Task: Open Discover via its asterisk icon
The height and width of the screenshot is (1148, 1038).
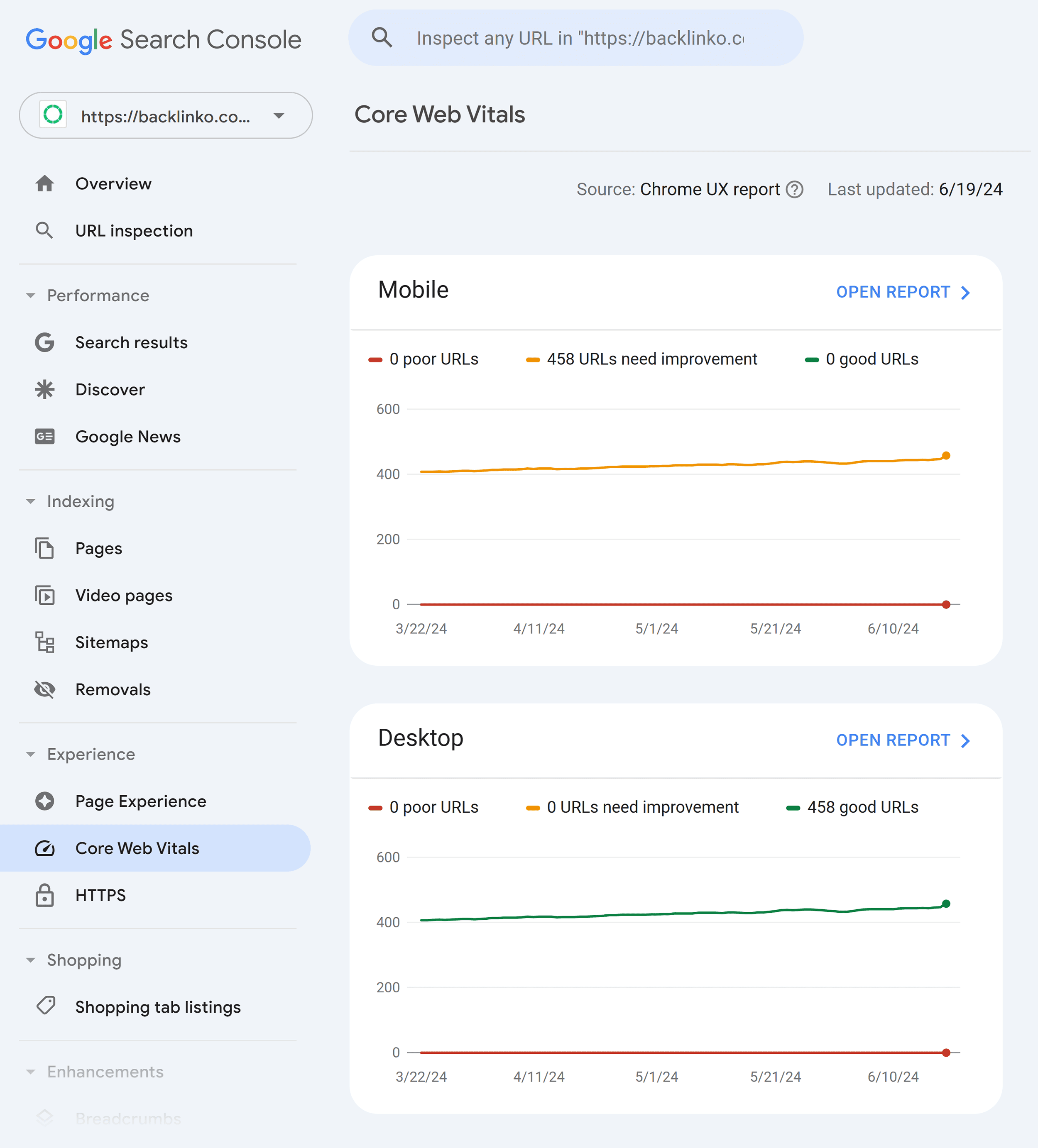Action: [44, 389]
